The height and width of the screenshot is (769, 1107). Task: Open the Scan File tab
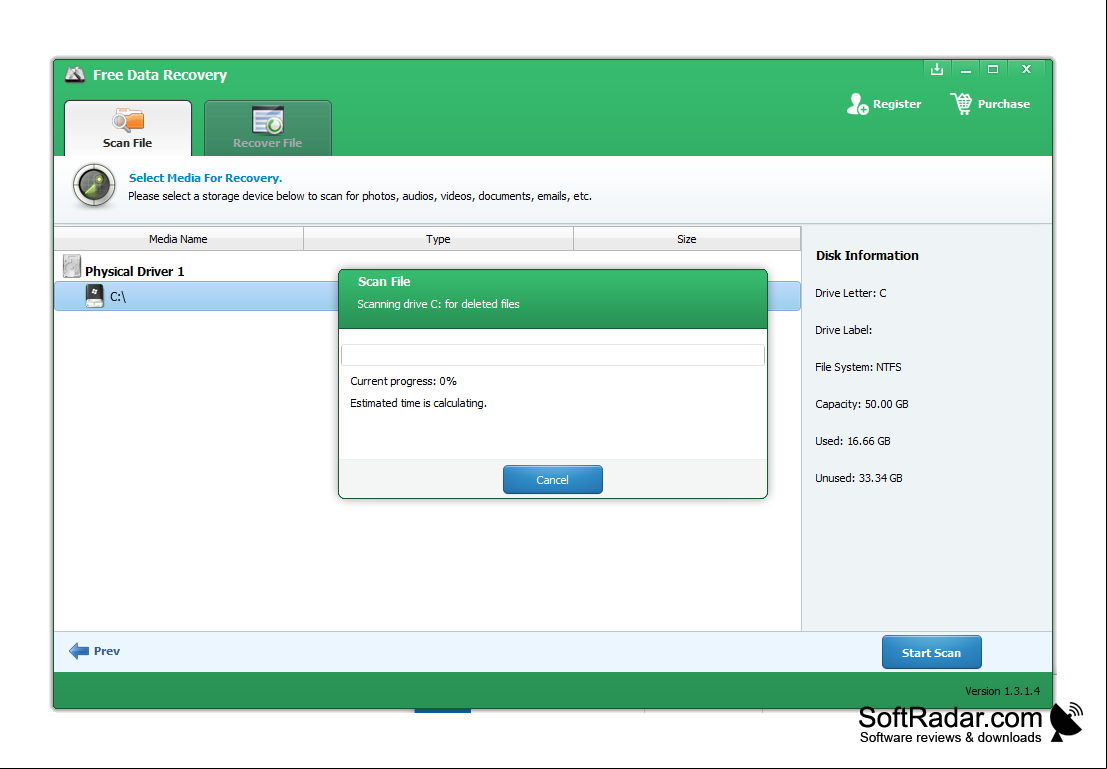[x=128, y=128]
